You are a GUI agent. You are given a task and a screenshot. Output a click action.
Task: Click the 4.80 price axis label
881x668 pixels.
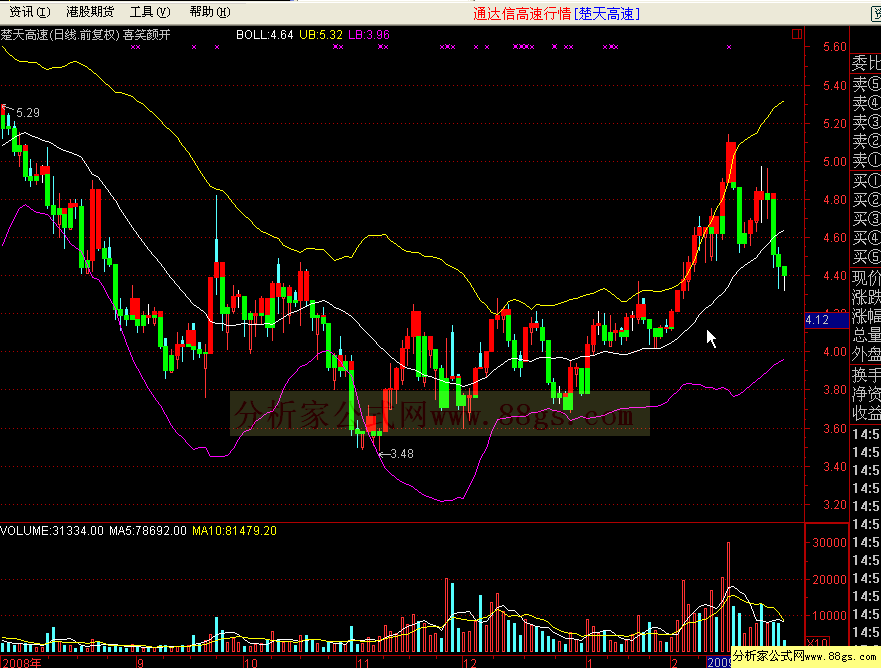(x=834, y=200)
